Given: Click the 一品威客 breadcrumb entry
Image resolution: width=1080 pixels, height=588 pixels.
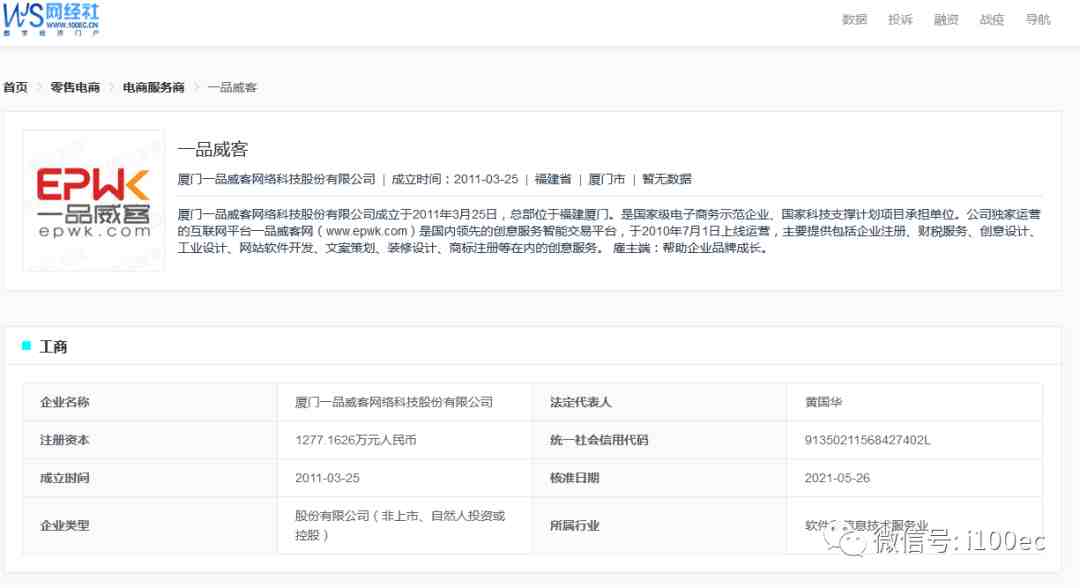Looking at the screenshot, I should click(x=232, y=87).
